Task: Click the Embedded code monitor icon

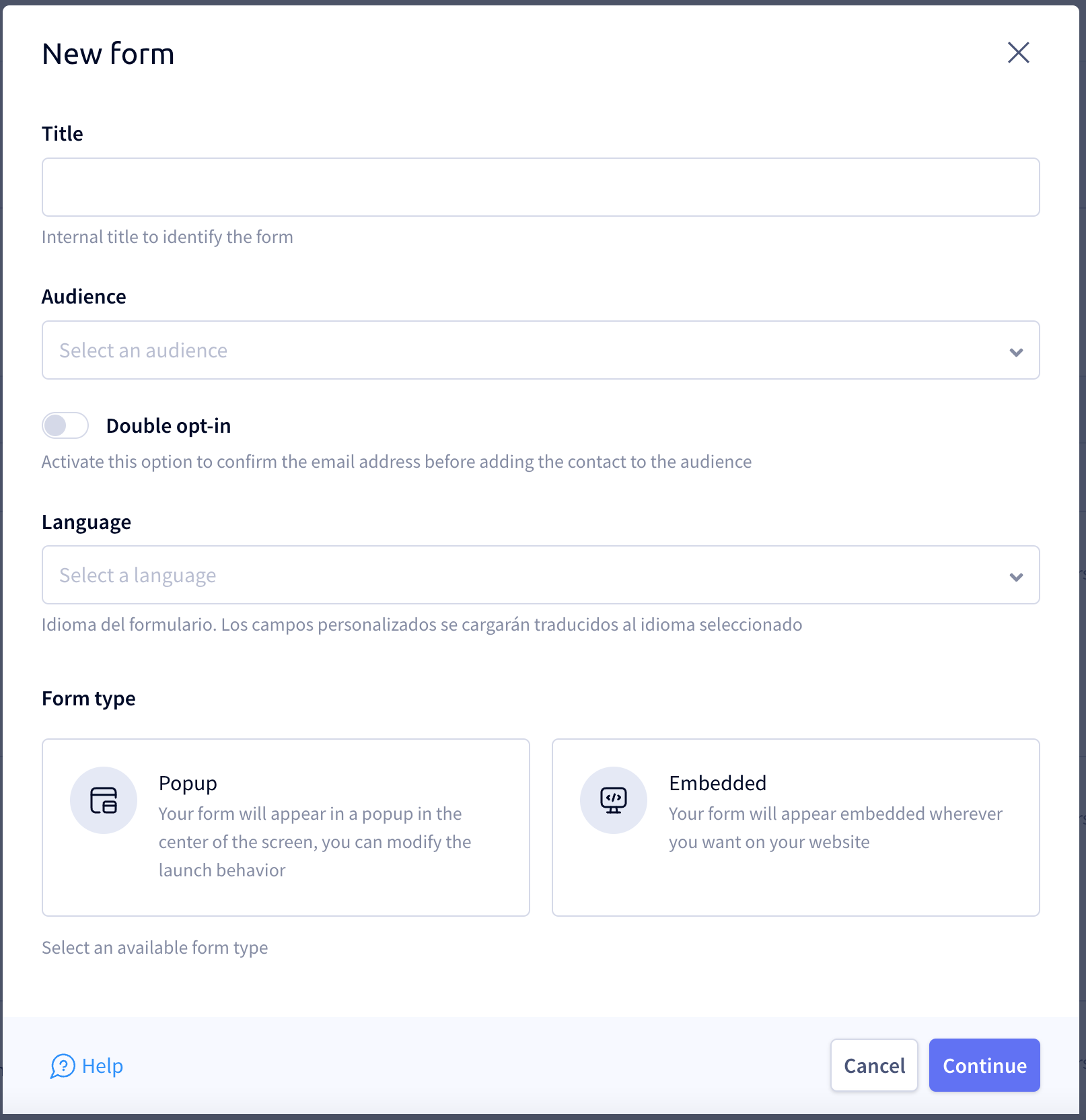Action: tap(614, 800)
